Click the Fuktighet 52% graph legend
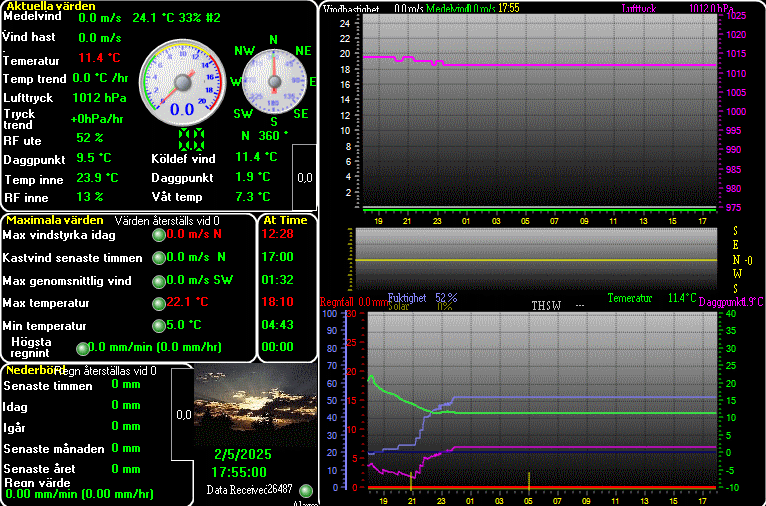Viewport: 766px width, 506px height. tap(423, 297)
